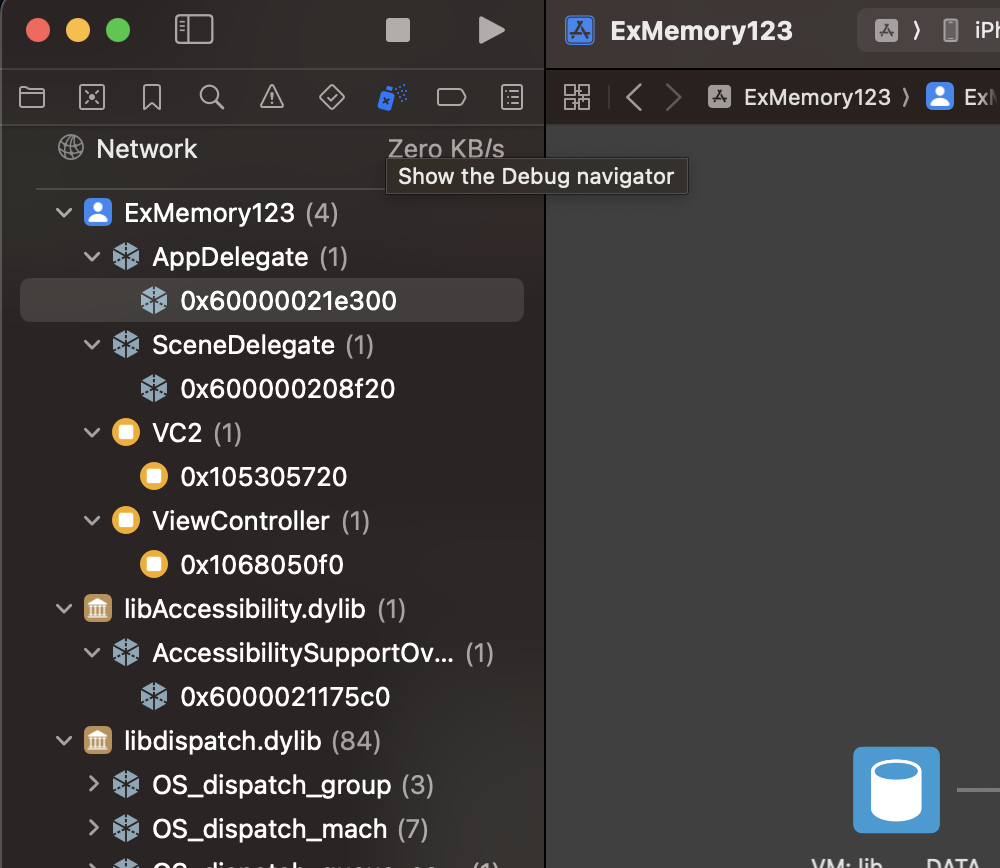The image size is (1000, 868).
Task: Click the SceneDelegate class row label
Action: [244, 345]
